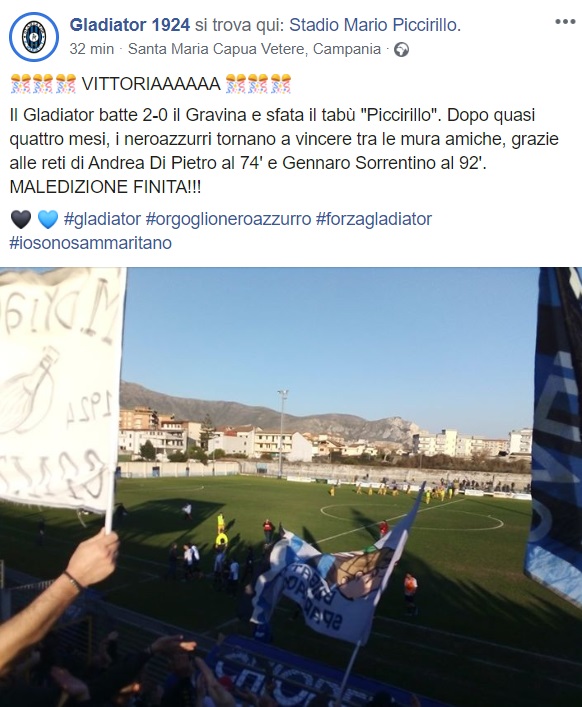Open the #orgoglioneroazzurro hashtag
582x707 pixels.
tap(229, 219)
